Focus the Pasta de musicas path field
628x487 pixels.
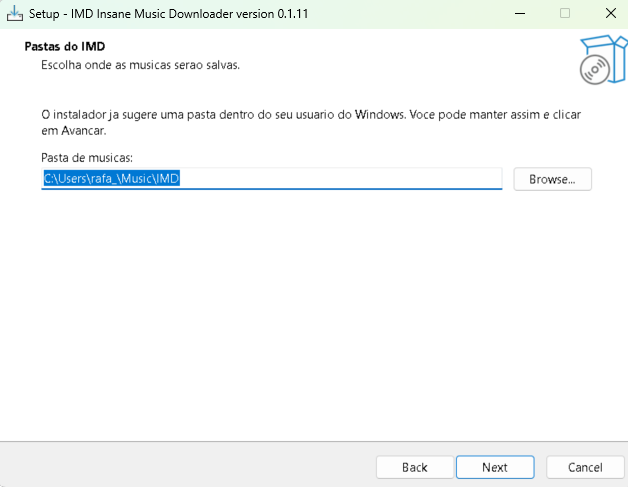coord(272,179)
